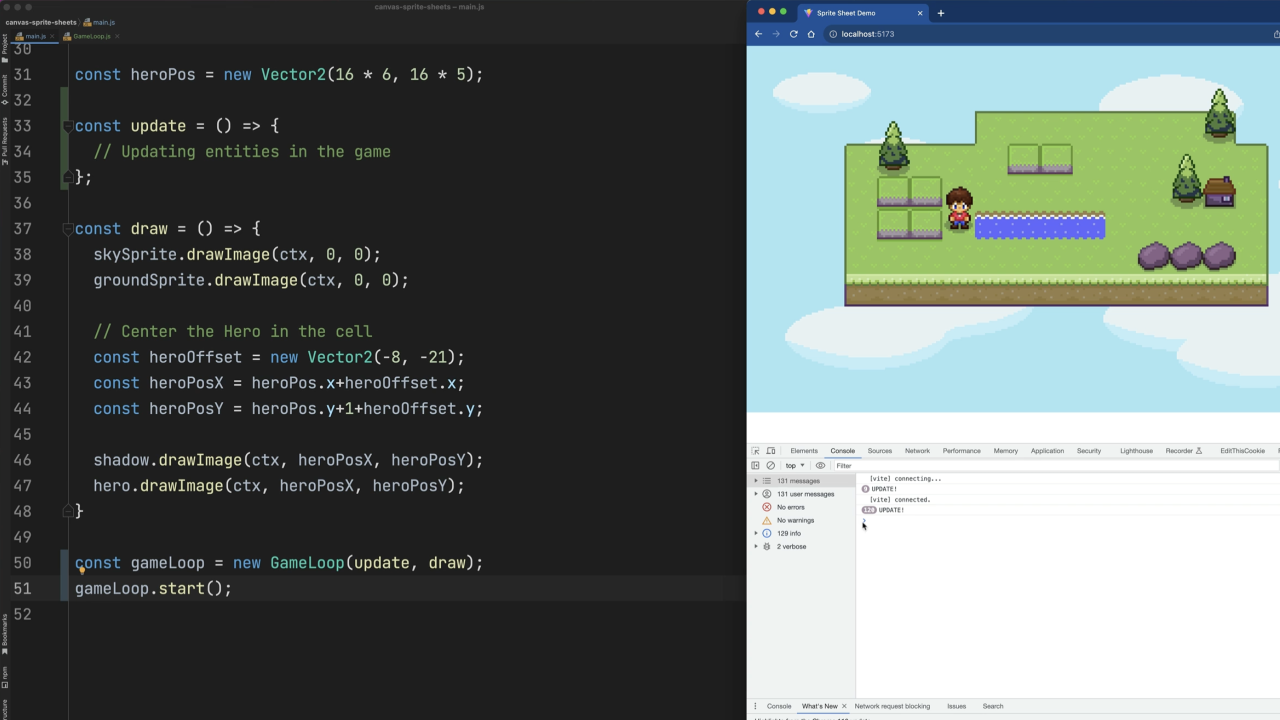Toggle the DevTools device toolbar
This screenshot has width=1280, height=720.
pyautogui.click(x=771, y=451)
